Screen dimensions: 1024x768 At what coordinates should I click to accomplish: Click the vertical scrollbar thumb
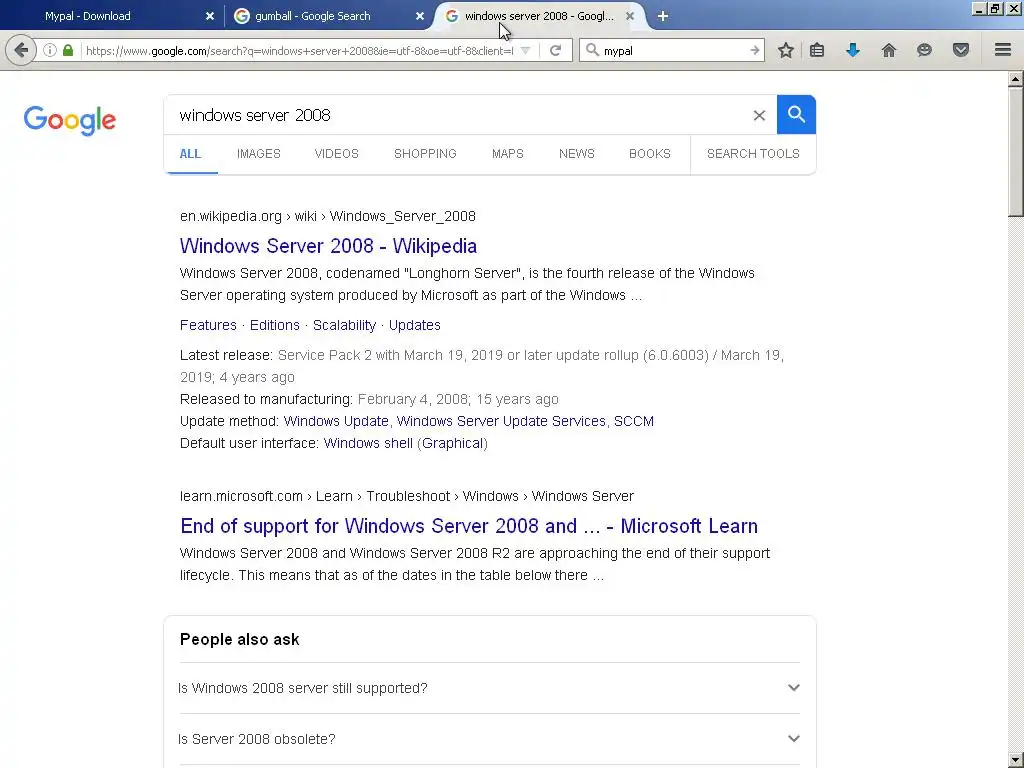pos(1015,152)
